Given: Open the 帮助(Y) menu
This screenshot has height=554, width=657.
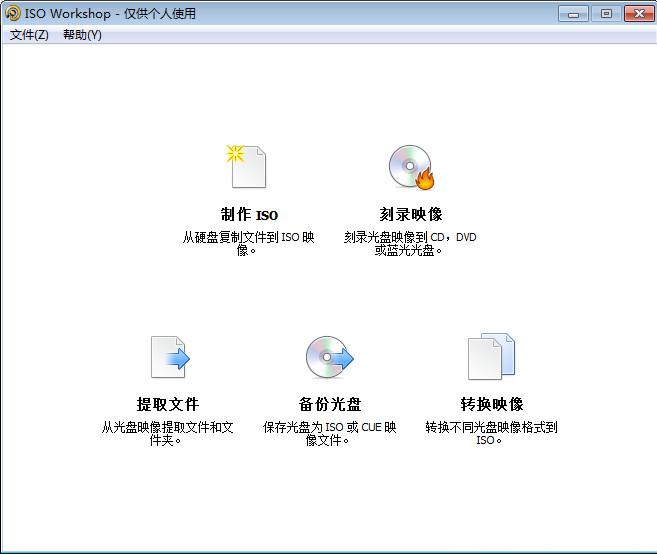Looking at the screenshot, I should (82, 35).
